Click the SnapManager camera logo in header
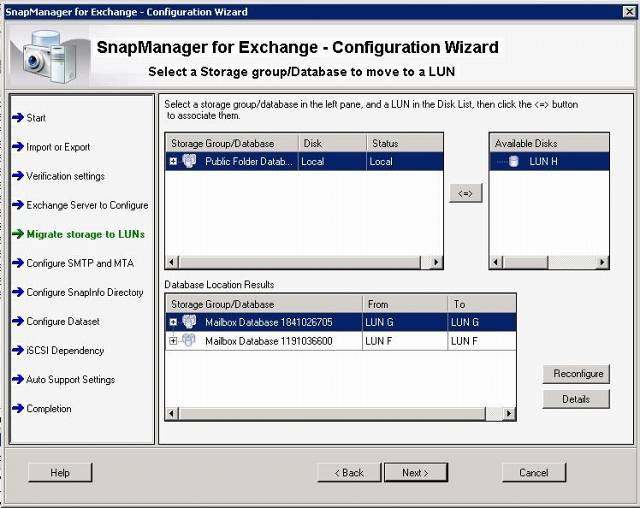This screenshot has height=508, width=640. [x=49, y=57]
